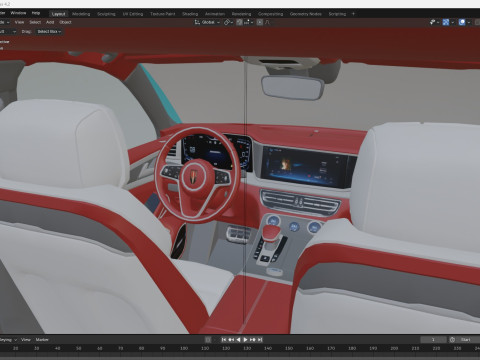Open the Drag Select Box dropdown
Screen dimensions: 480x360
(49, 32)
